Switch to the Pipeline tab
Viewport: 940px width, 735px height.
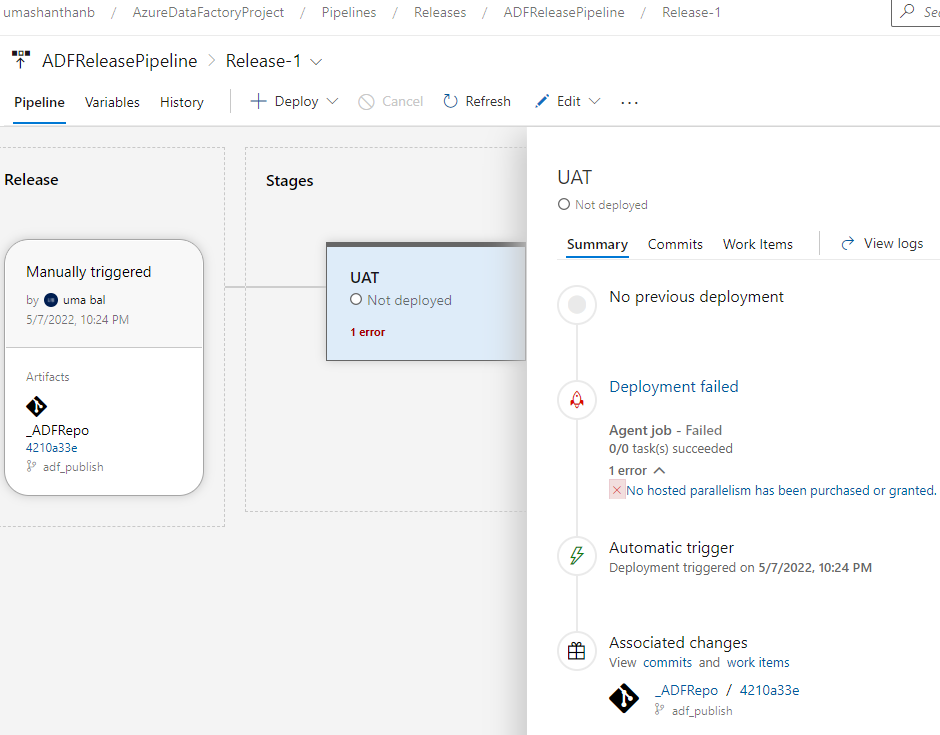pos(39,102)
